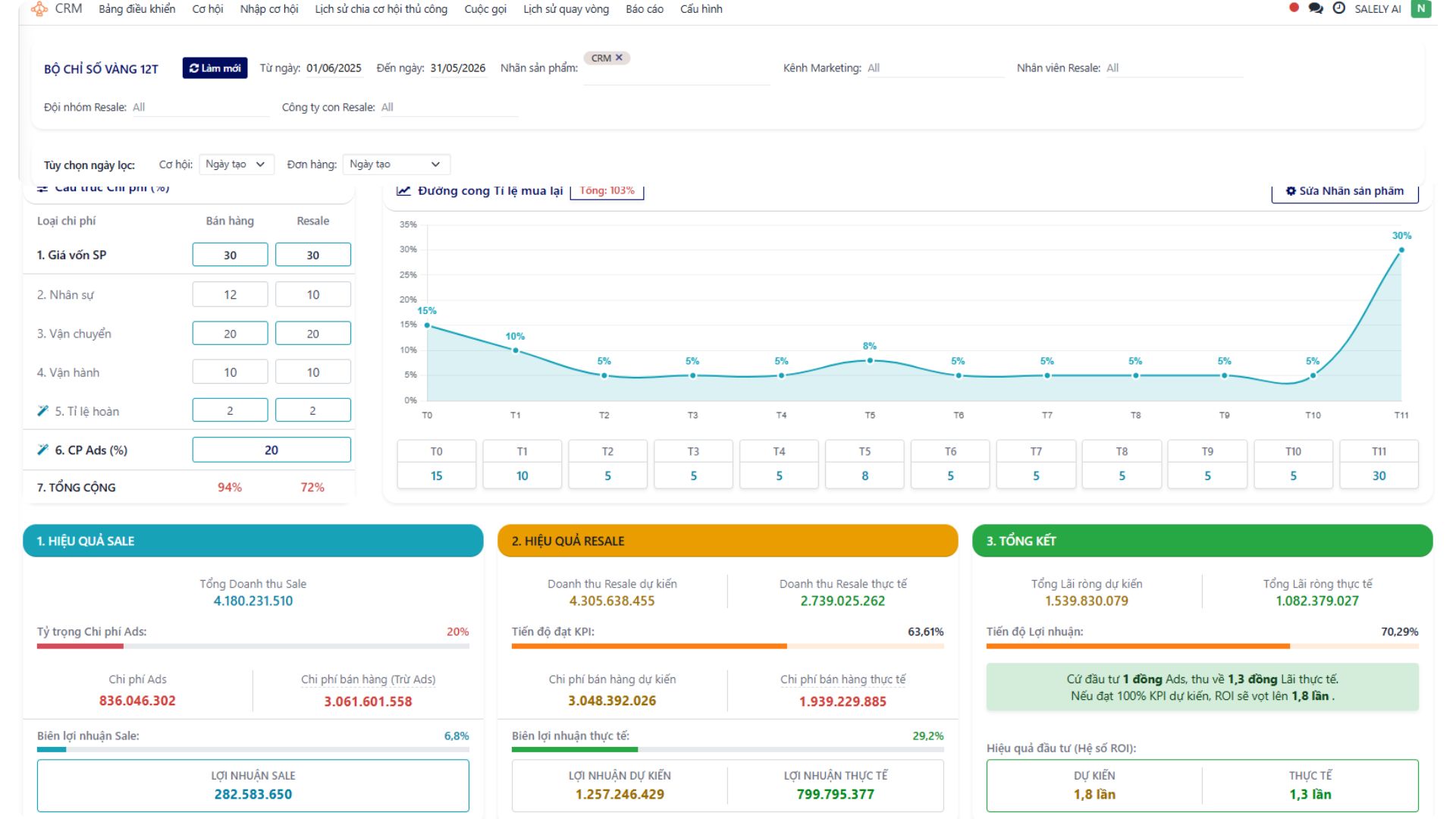Open Cơ hội Ngày tạo dropdown
The width and height of the screenshot is (1456, 819).
point(237,165)
